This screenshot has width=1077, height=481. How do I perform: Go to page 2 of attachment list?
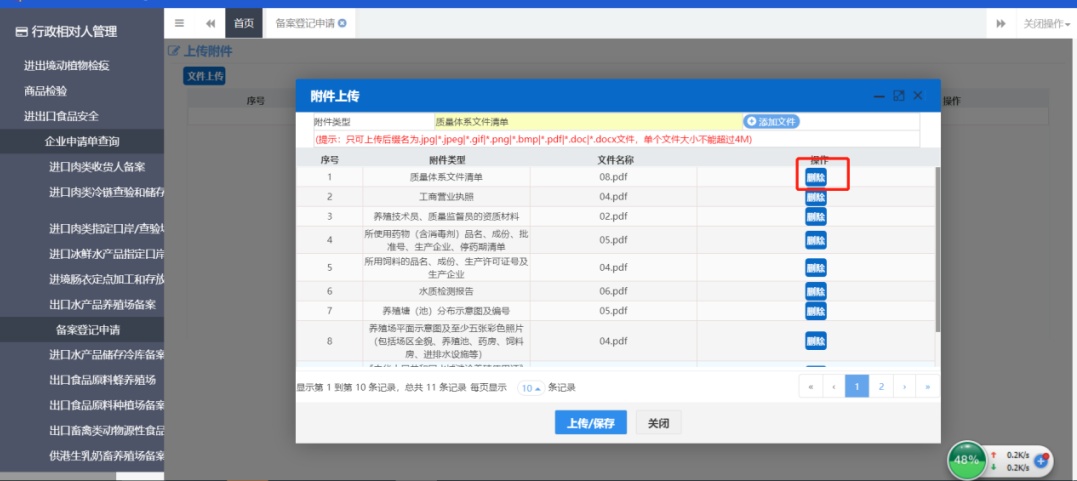(x=880, y=386)
